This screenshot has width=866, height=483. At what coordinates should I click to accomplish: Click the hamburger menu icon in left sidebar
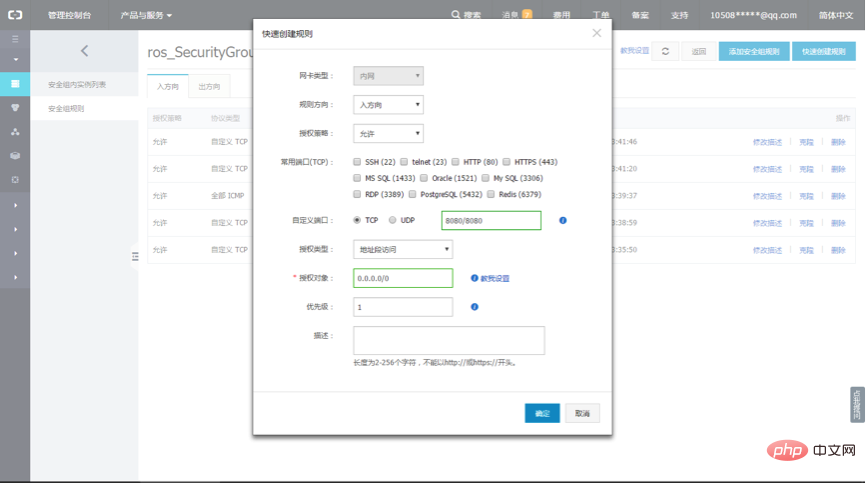[x=15, y=39]
